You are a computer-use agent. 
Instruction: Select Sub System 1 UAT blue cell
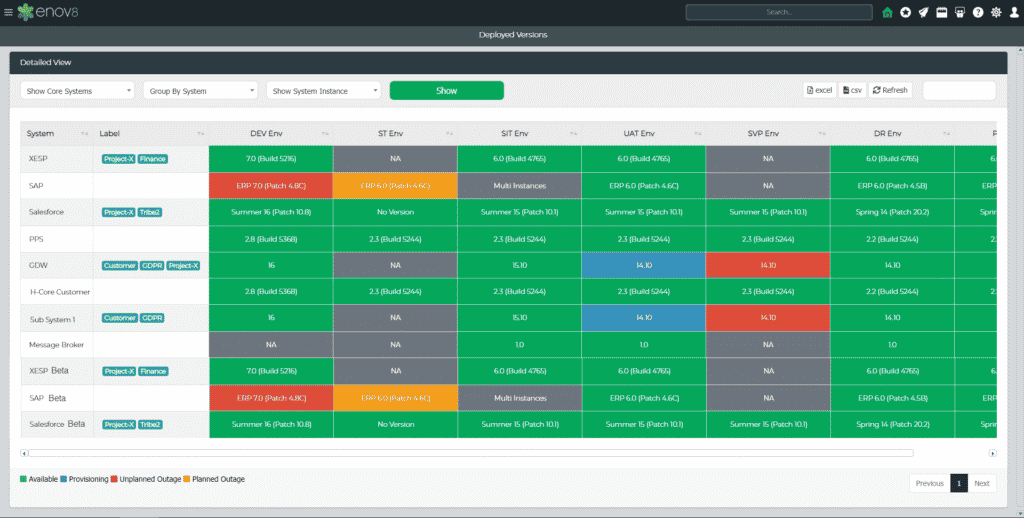(x=643, y=317)
